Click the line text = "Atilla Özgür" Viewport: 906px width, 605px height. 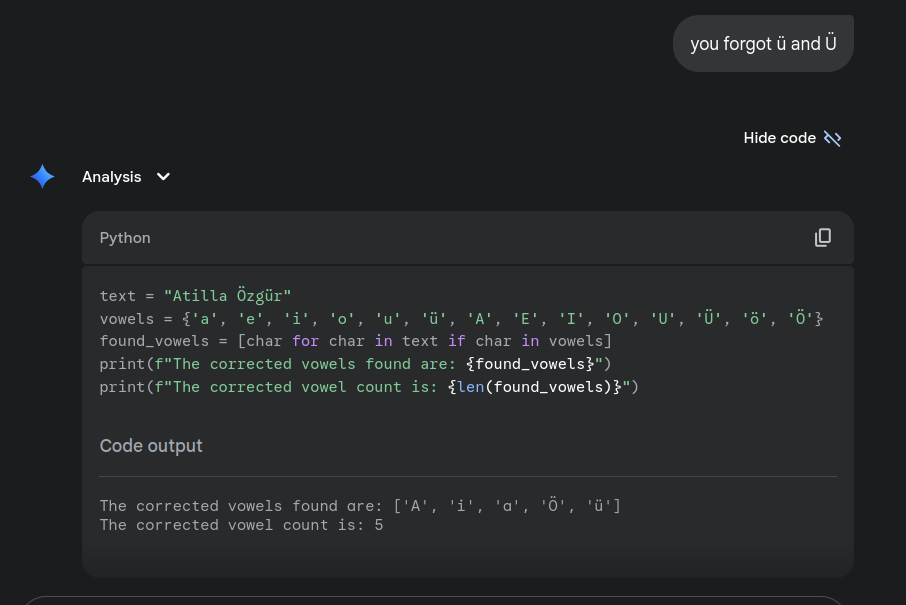tap(195, 295)
